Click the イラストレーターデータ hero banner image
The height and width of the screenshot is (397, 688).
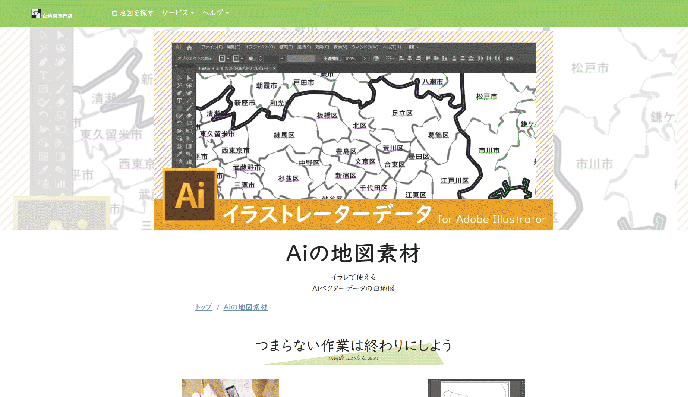pos(353,130)
